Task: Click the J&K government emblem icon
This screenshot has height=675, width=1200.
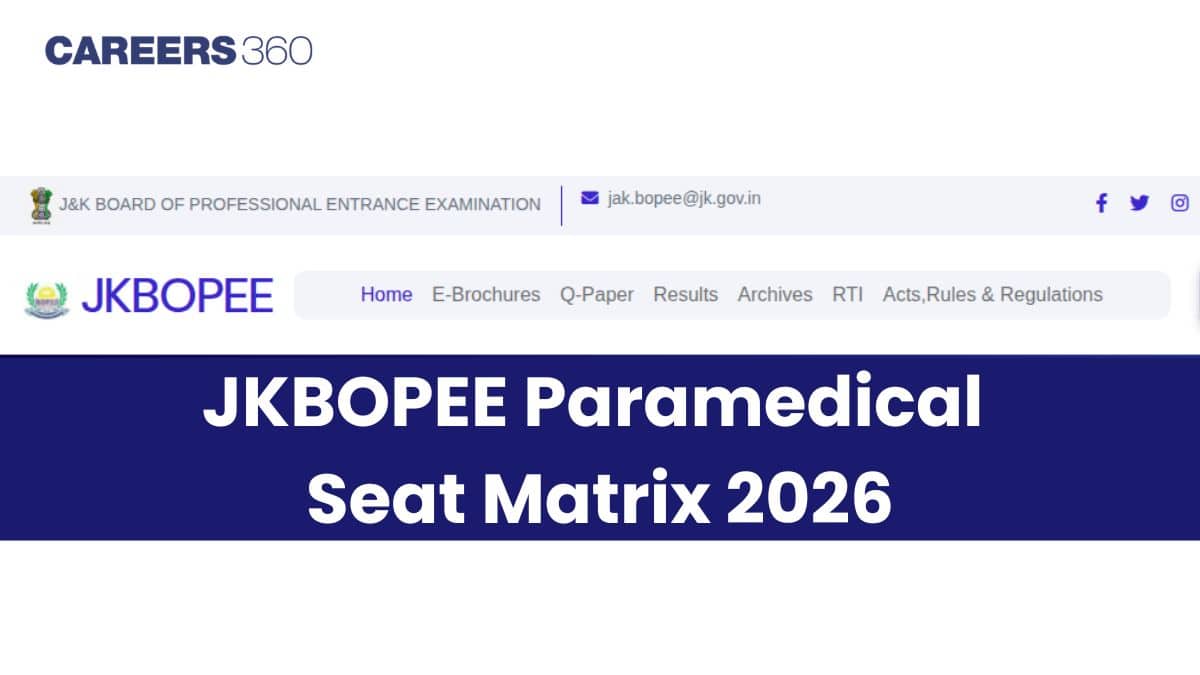Action: pyautogui.click(x=41, y=205)
